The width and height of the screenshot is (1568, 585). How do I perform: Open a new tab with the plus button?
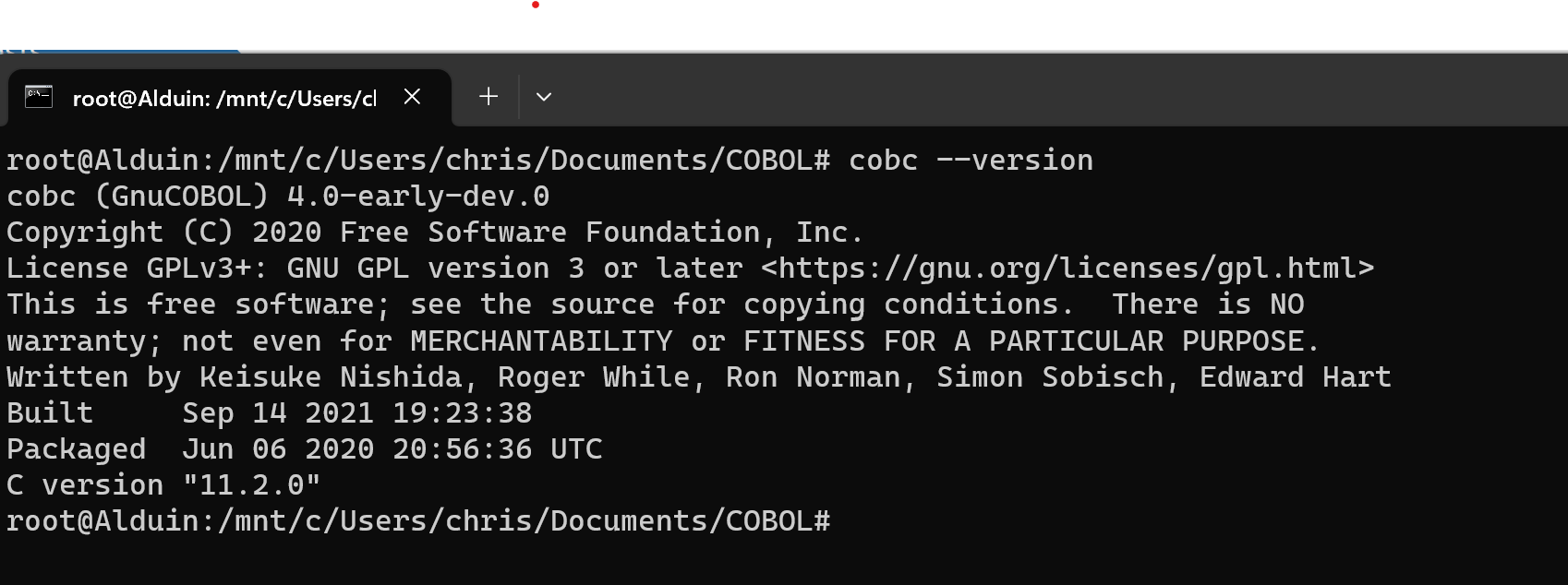pyautogui.click(x=488, y=97)
